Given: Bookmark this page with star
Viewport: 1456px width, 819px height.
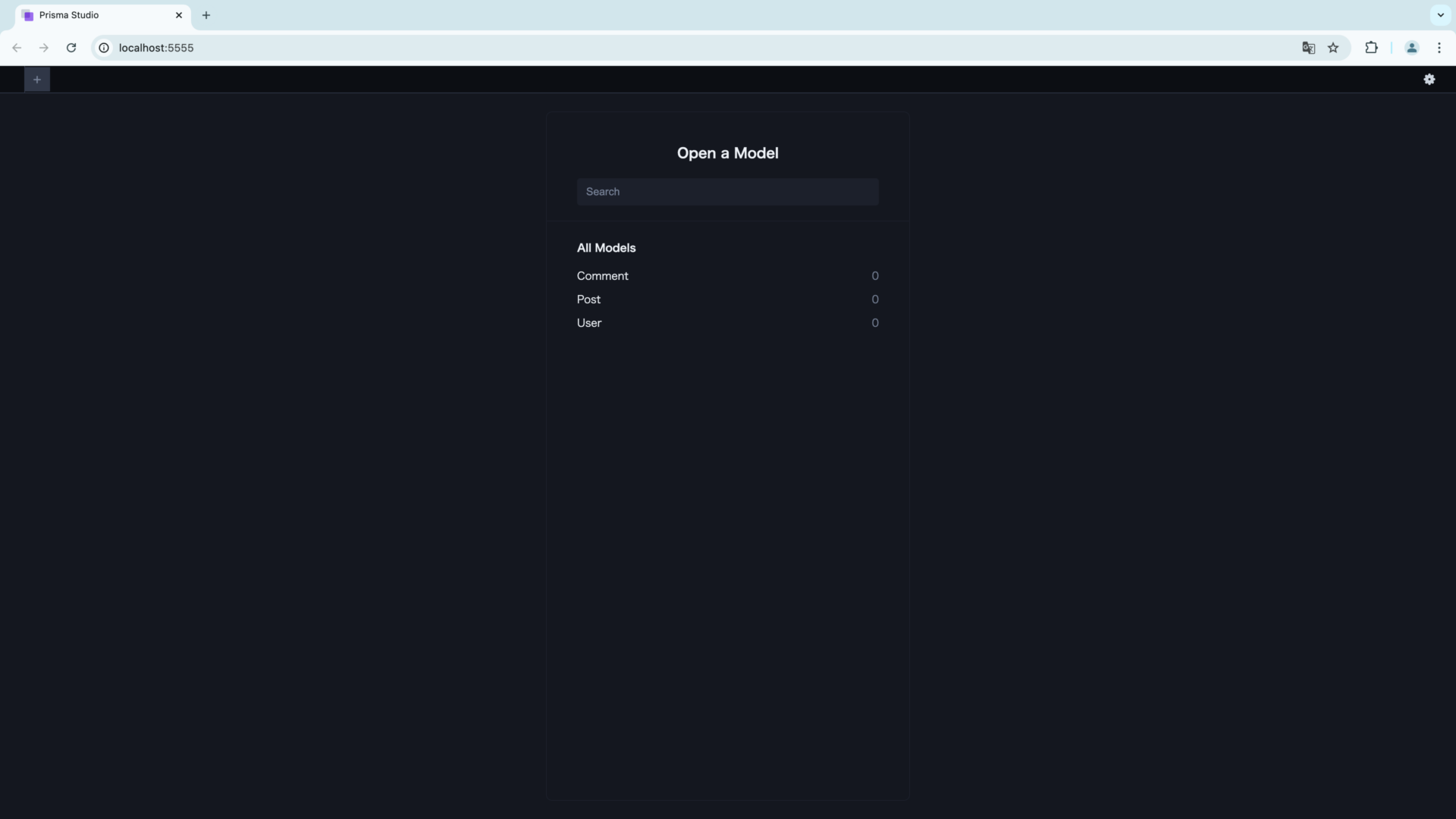Looking at the screenshot, I should click(1333, 48).
